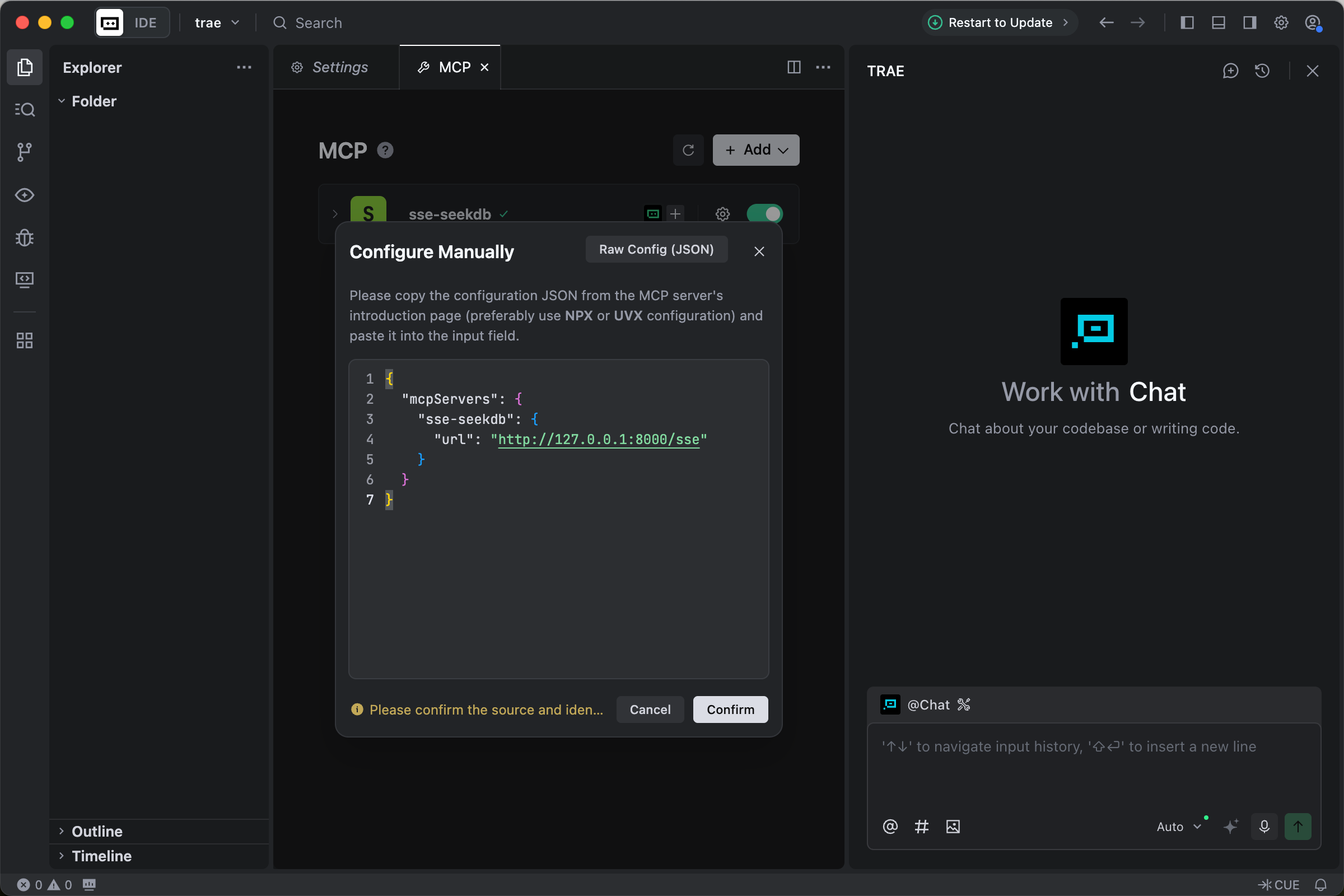Click the hash context icon in chat input

pyautogui.click(x=921, y=827)
